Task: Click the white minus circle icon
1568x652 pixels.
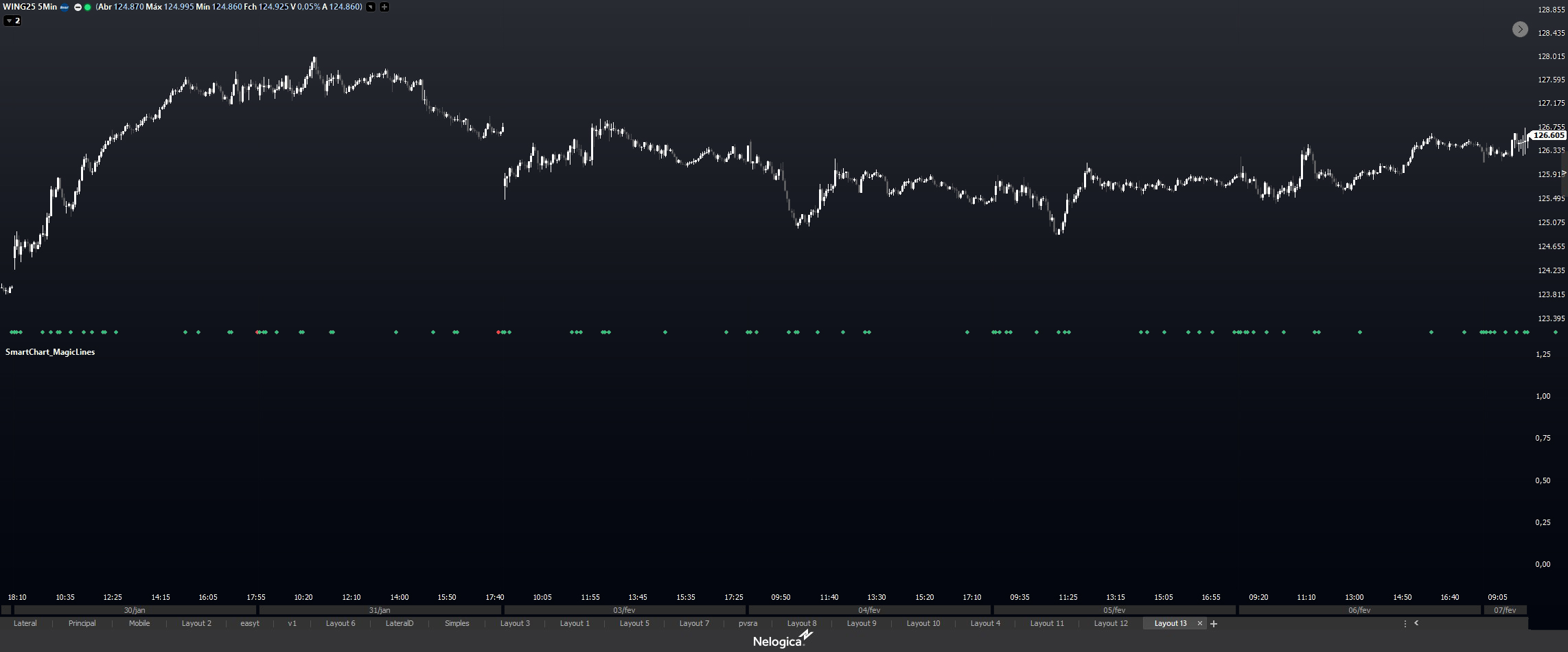Action: pyautogui.click(x=78, y=7)
